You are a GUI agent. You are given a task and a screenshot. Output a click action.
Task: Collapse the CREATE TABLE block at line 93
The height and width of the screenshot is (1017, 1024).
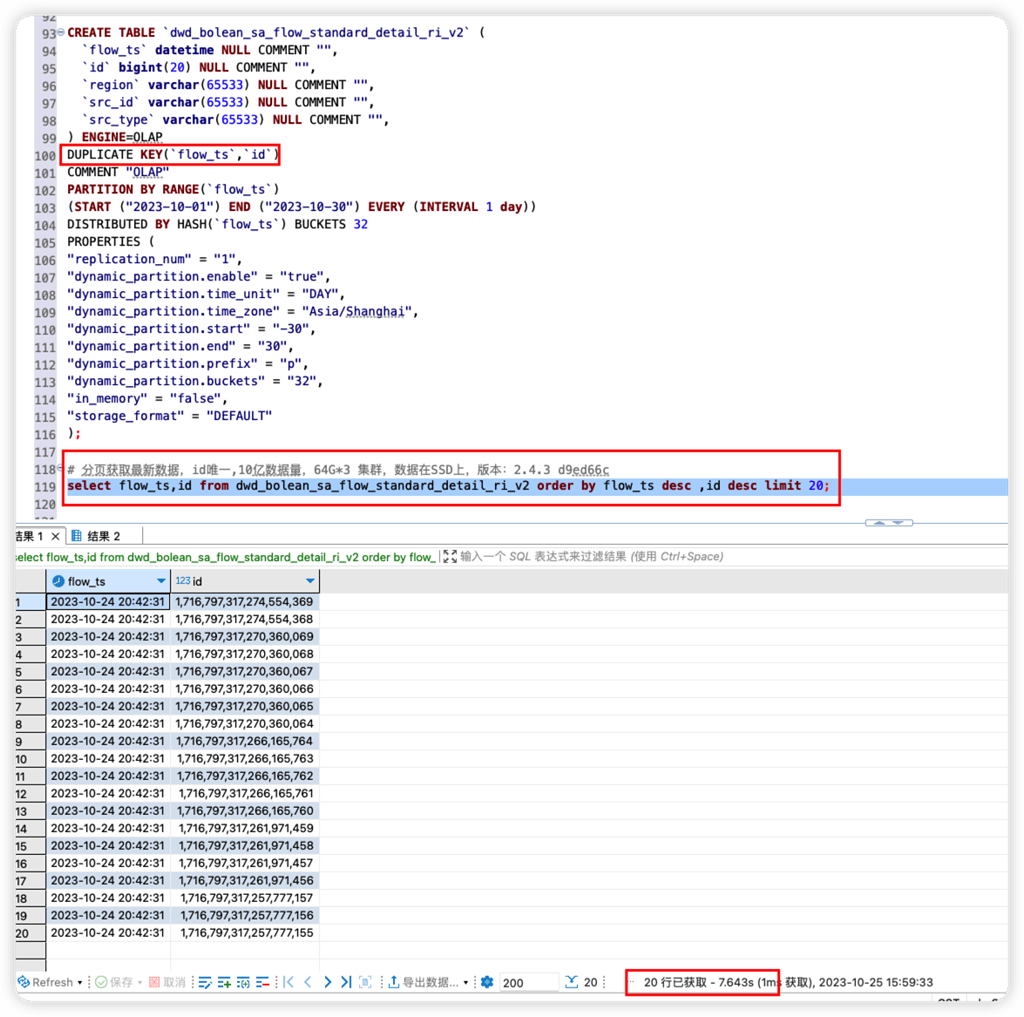[60, 33]
